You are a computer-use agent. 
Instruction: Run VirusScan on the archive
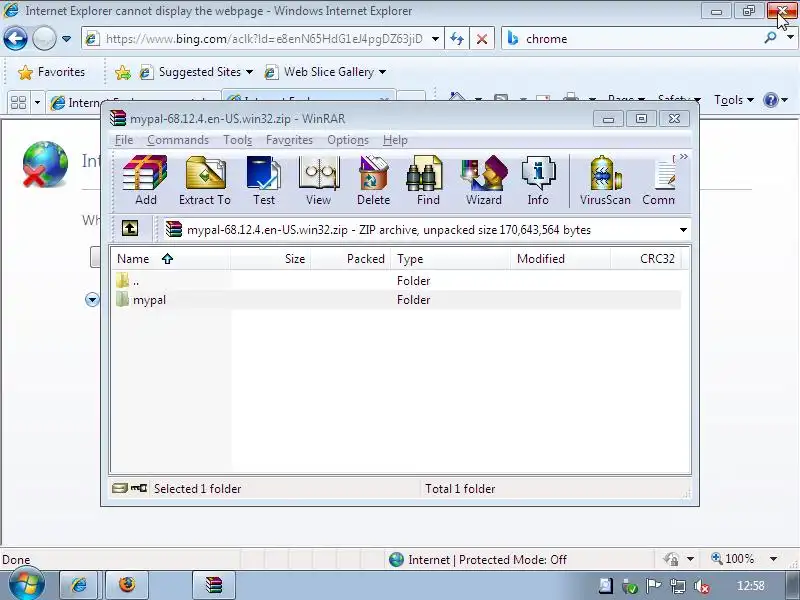point(605,181)
